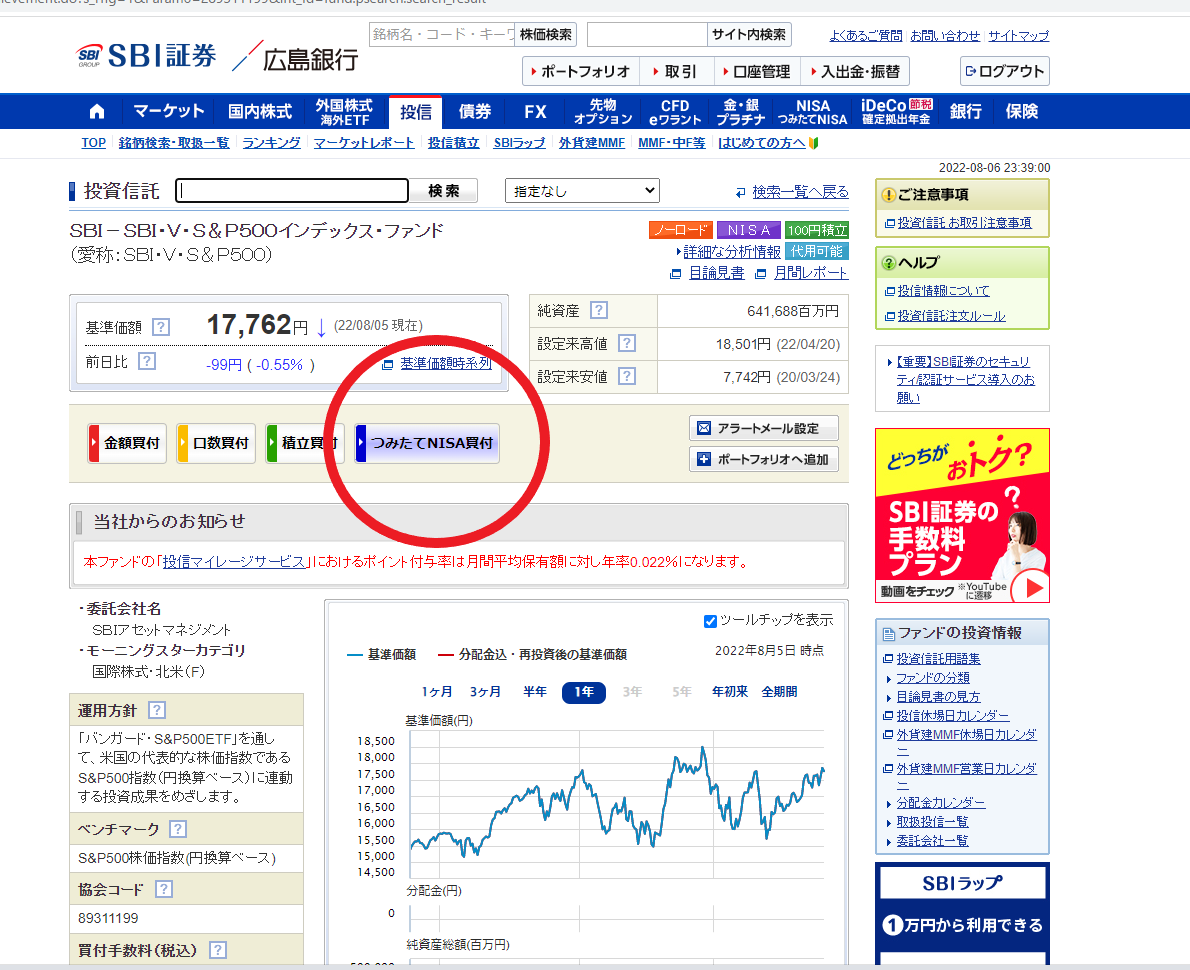The height and width of the screenshot is (970, 1190).
Task: Open help icon next to 設定来安値
Action: [627, 376]
